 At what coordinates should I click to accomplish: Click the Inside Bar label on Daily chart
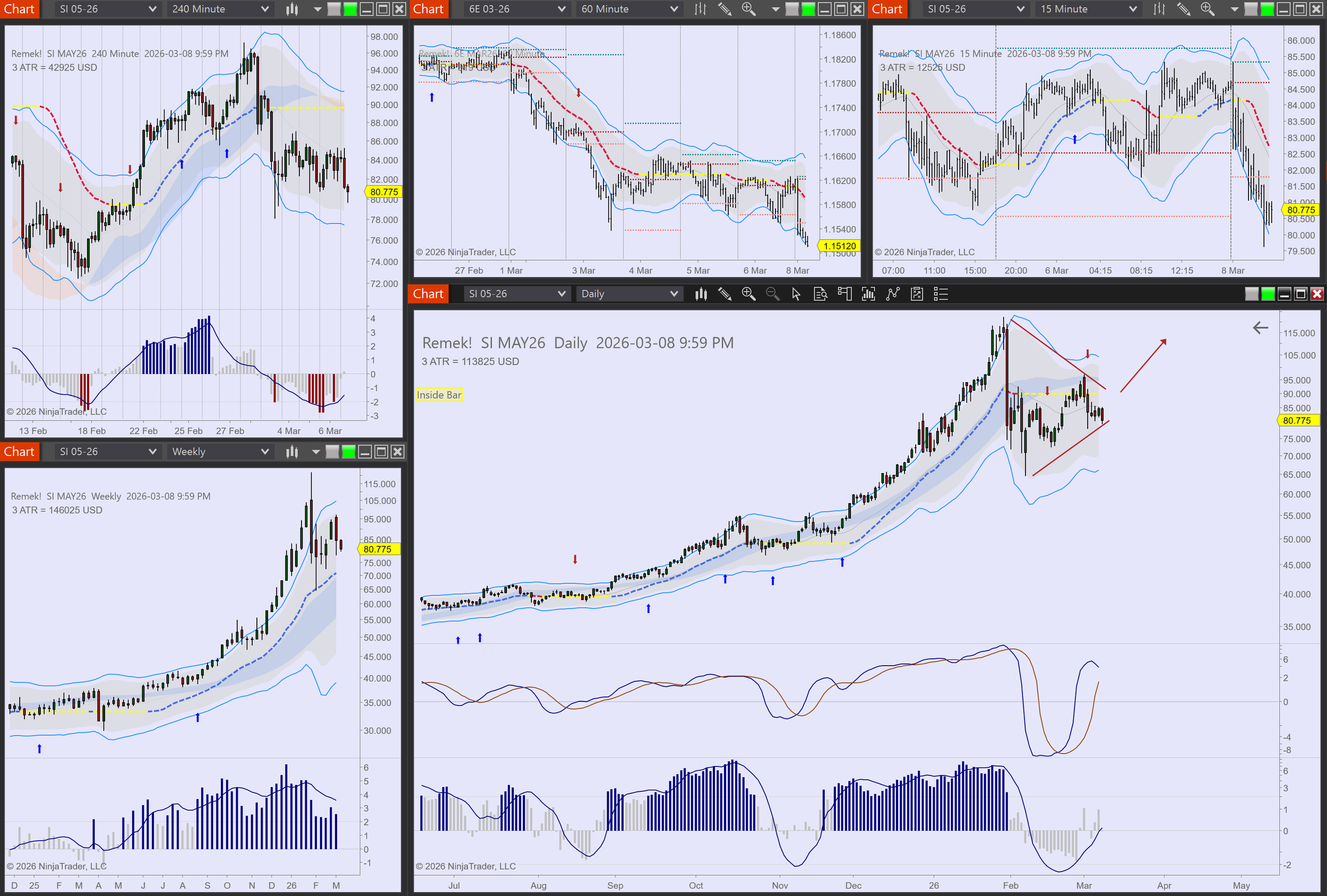[x=438, y=394]
